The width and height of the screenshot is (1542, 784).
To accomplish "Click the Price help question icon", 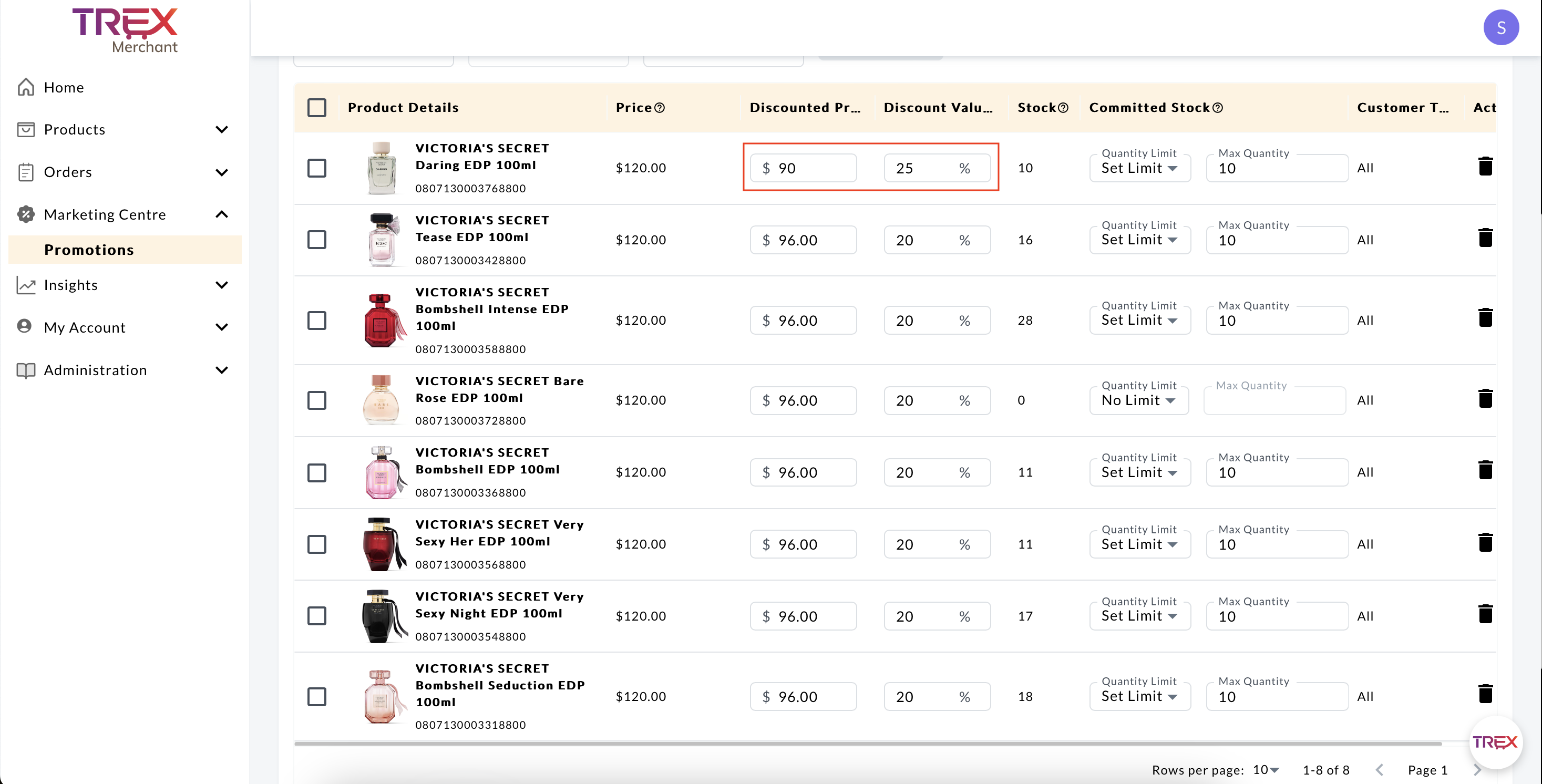I will [659, 108].
